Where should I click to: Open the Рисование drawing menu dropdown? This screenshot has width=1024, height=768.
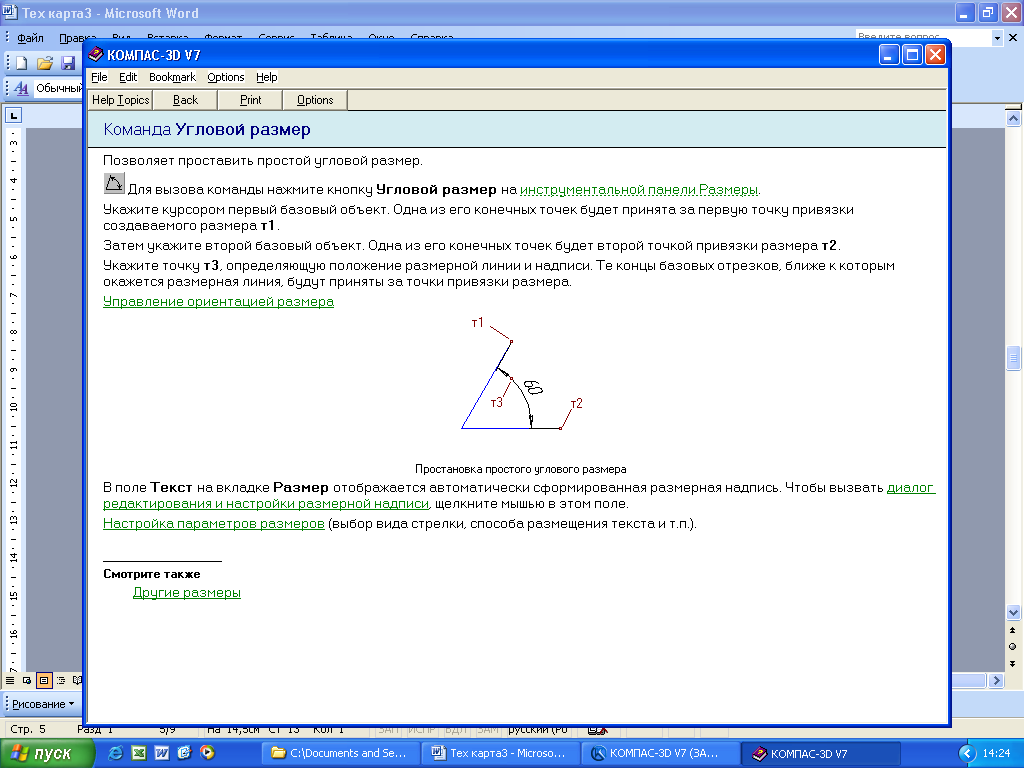click(43, 704)
